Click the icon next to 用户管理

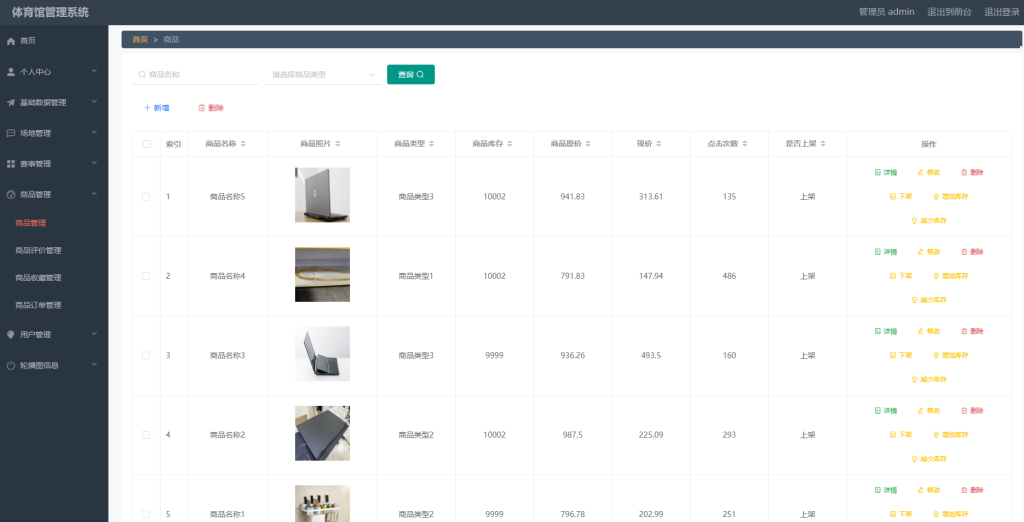(10, 334)
